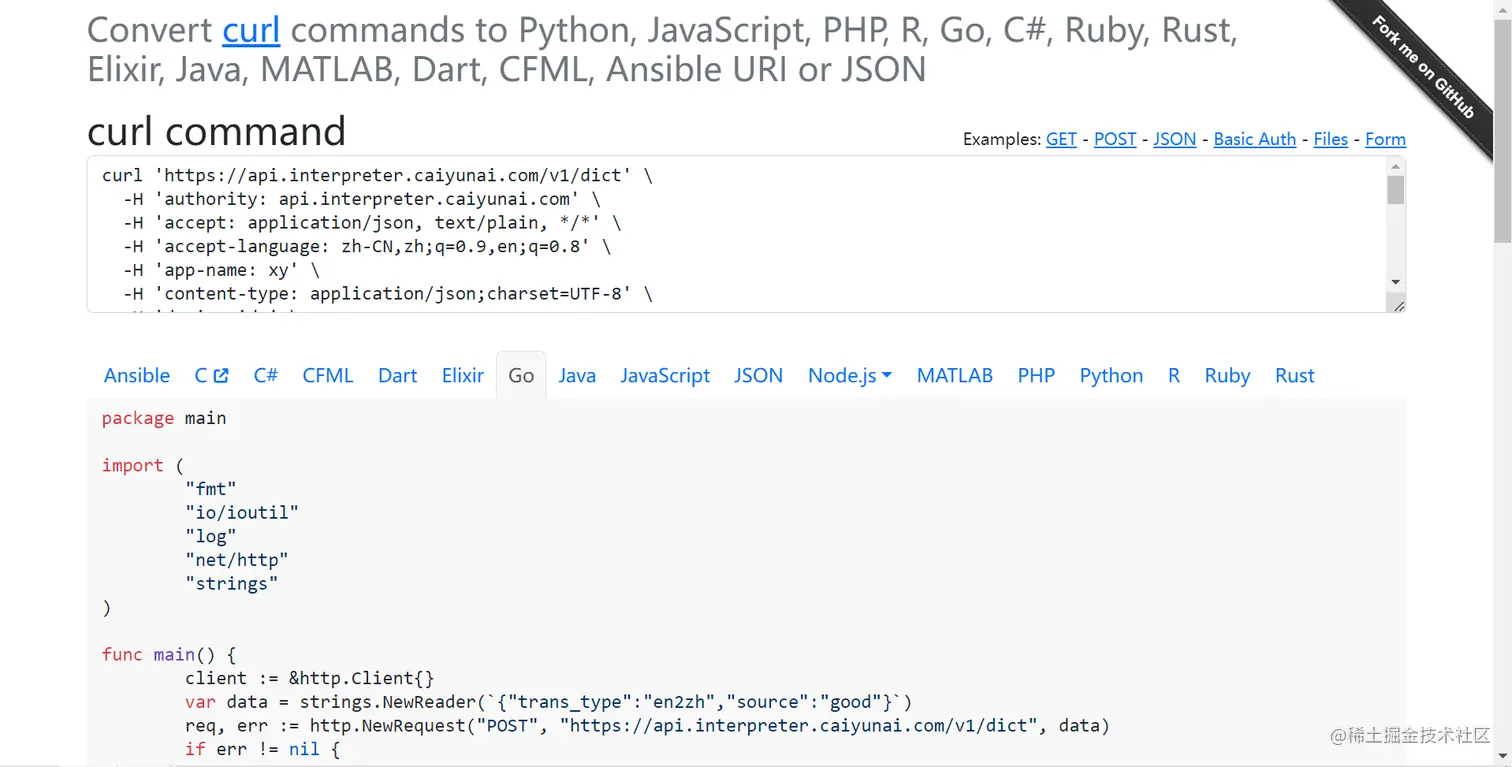Show the Java conversion tab
Image resolution: width=1512 pixels, height=767 pixels.
tap(577, 376)
